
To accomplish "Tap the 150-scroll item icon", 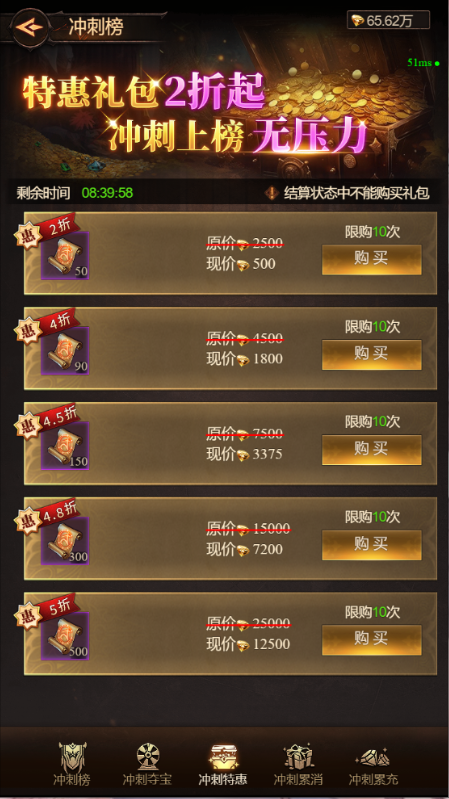I will [x=65, y=446].
